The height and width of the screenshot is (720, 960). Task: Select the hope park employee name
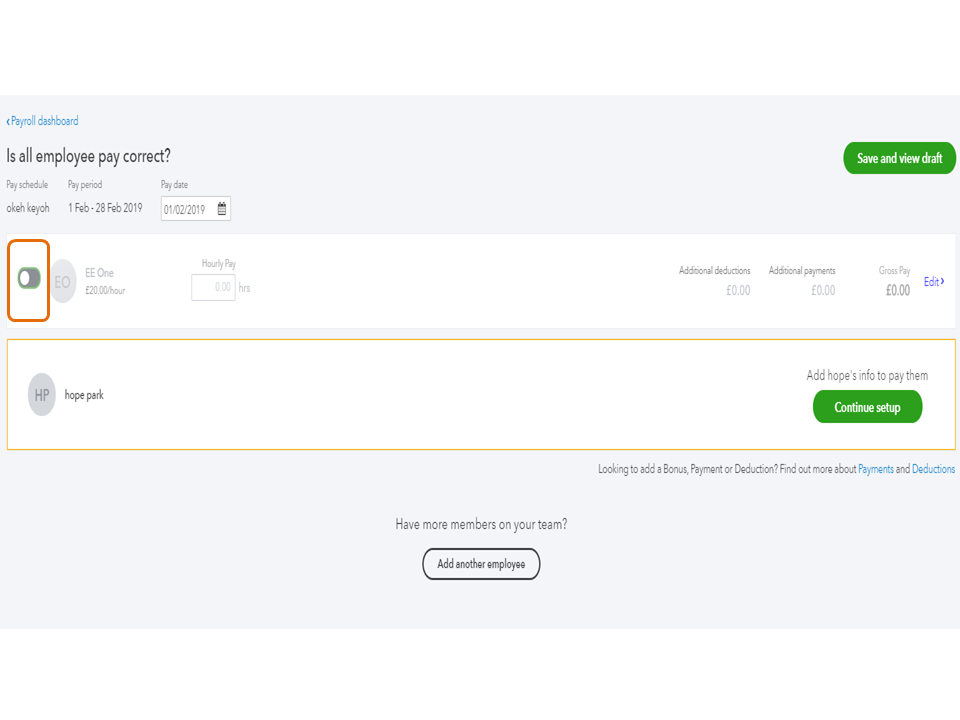pyautogui.click(x=84, y=395)
